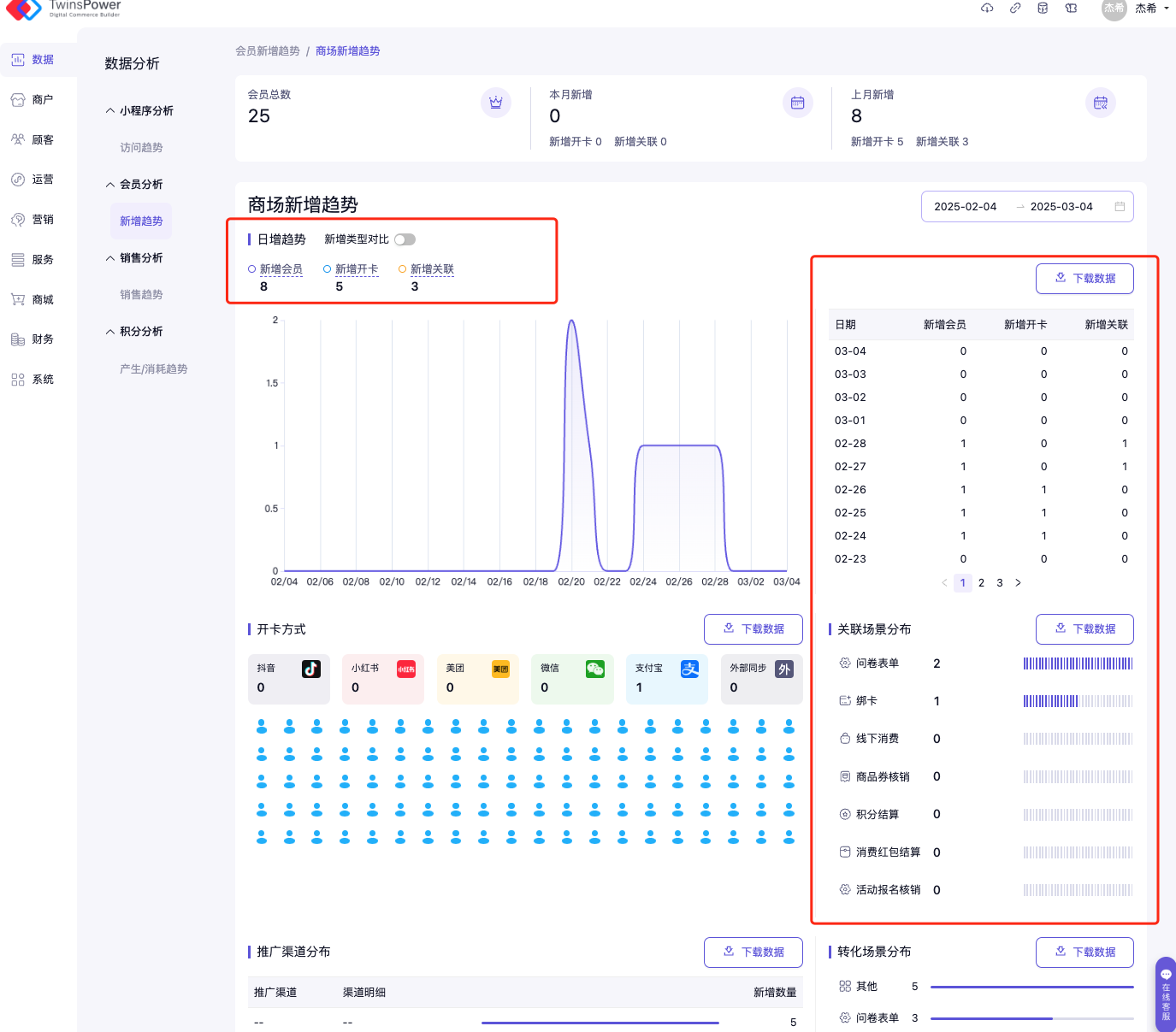Open the start date field 2025-02-04

pos(965,207)
